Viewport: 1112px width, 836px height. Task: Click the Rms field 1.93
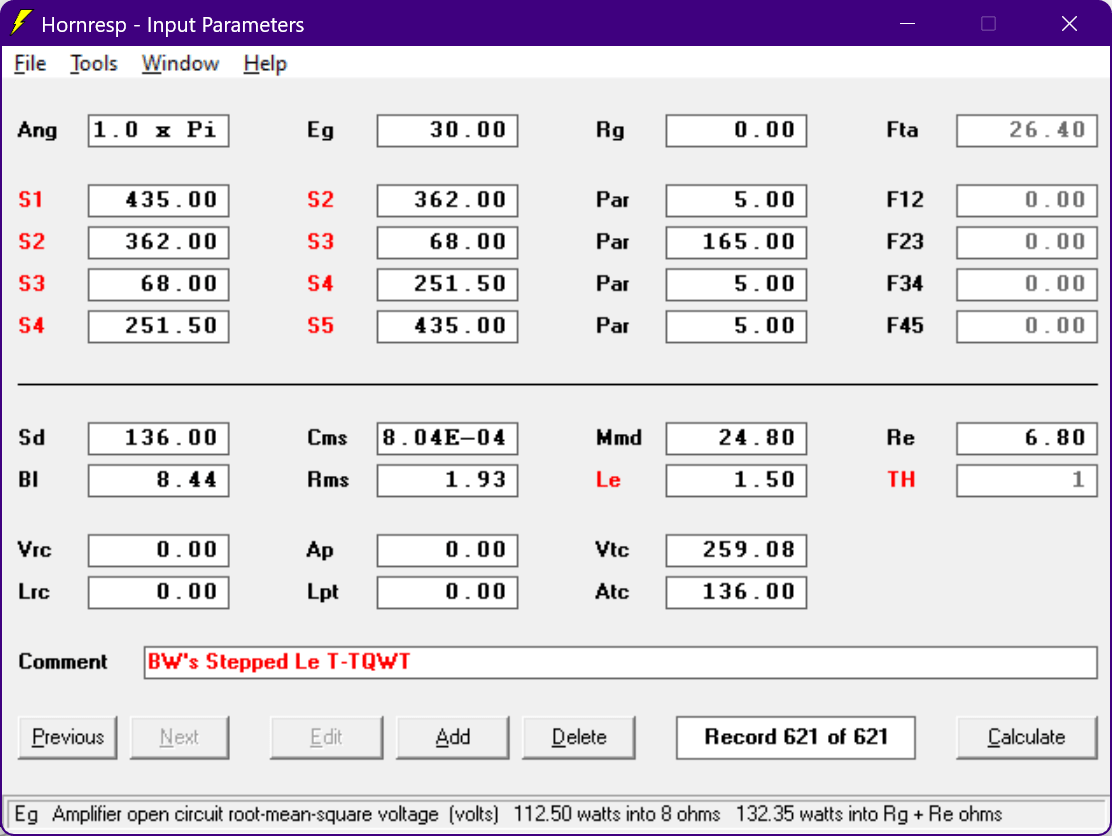[x=447, y=480]
